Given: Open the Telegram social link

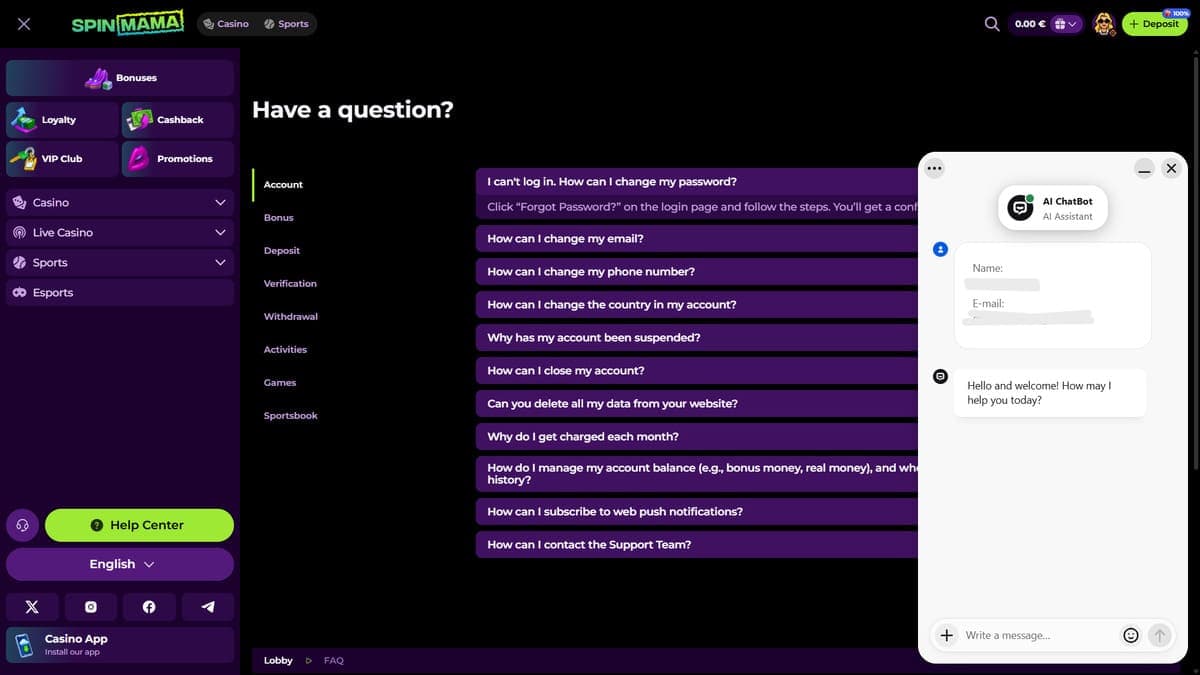Looking at the screenshot, I should click(x=208, y=607).
